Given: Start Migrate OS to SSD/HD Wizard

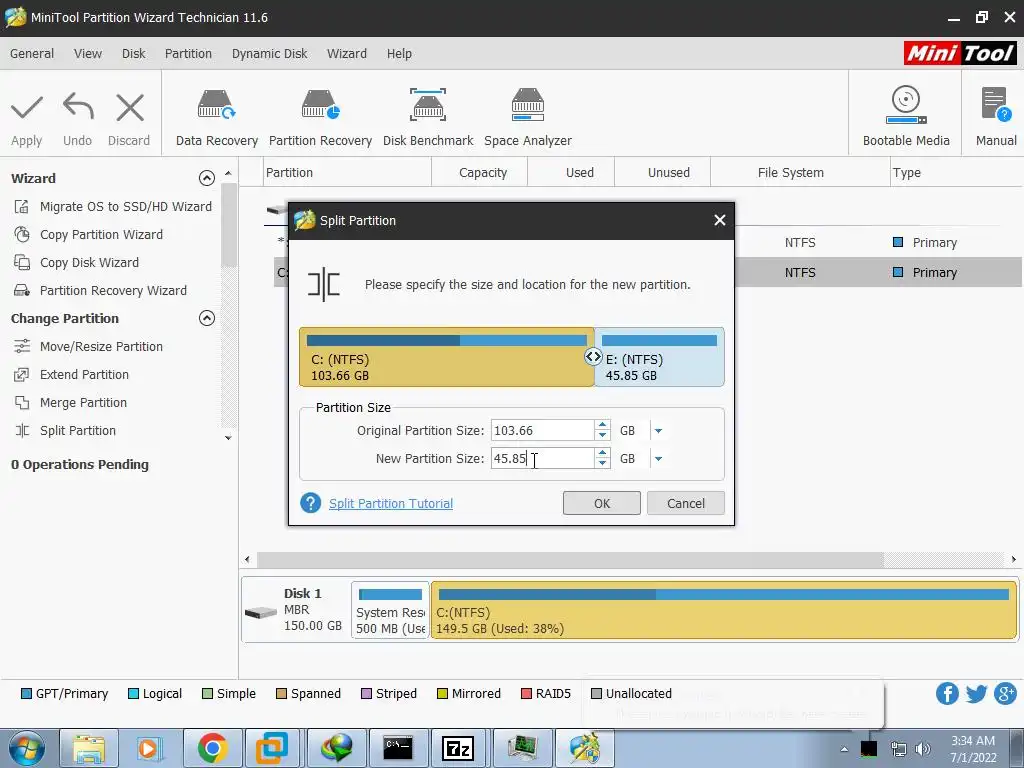Looking at the screenshot, I should tap(125, 206).
